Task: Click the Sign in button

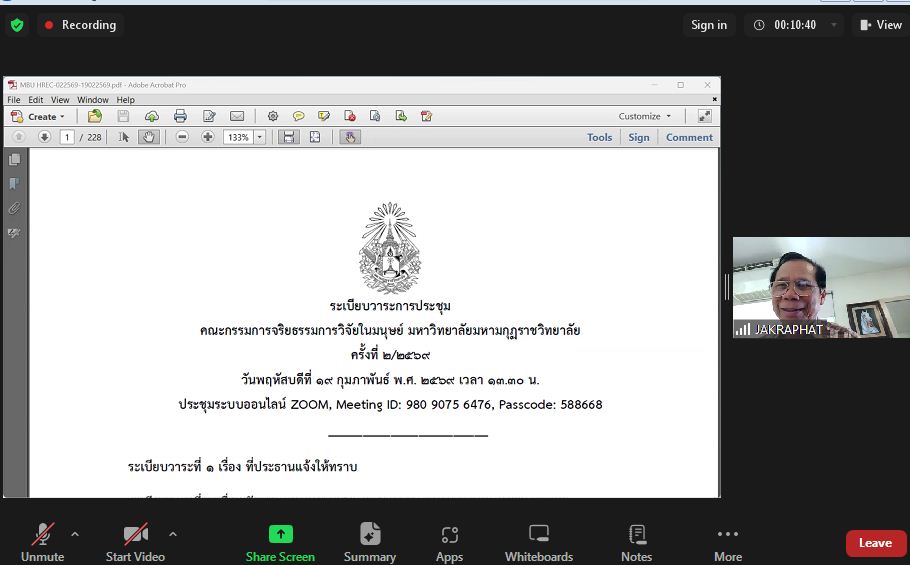Action: (709, 25)
